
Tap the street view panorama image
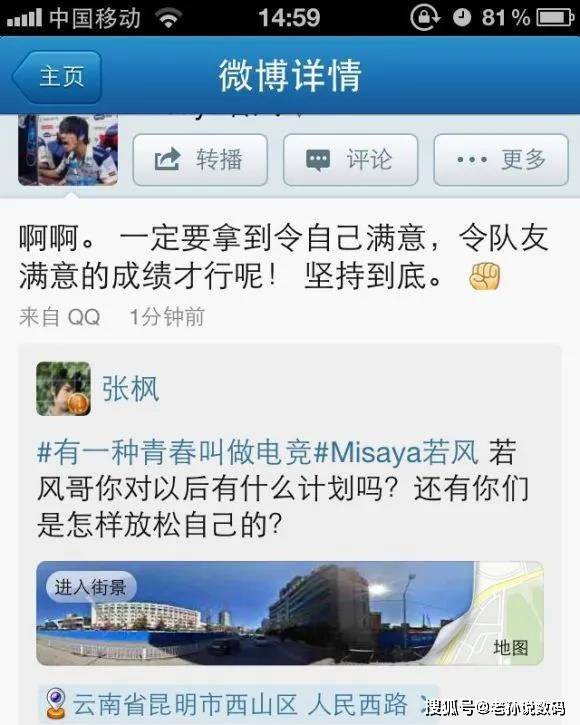pos(254,613)
